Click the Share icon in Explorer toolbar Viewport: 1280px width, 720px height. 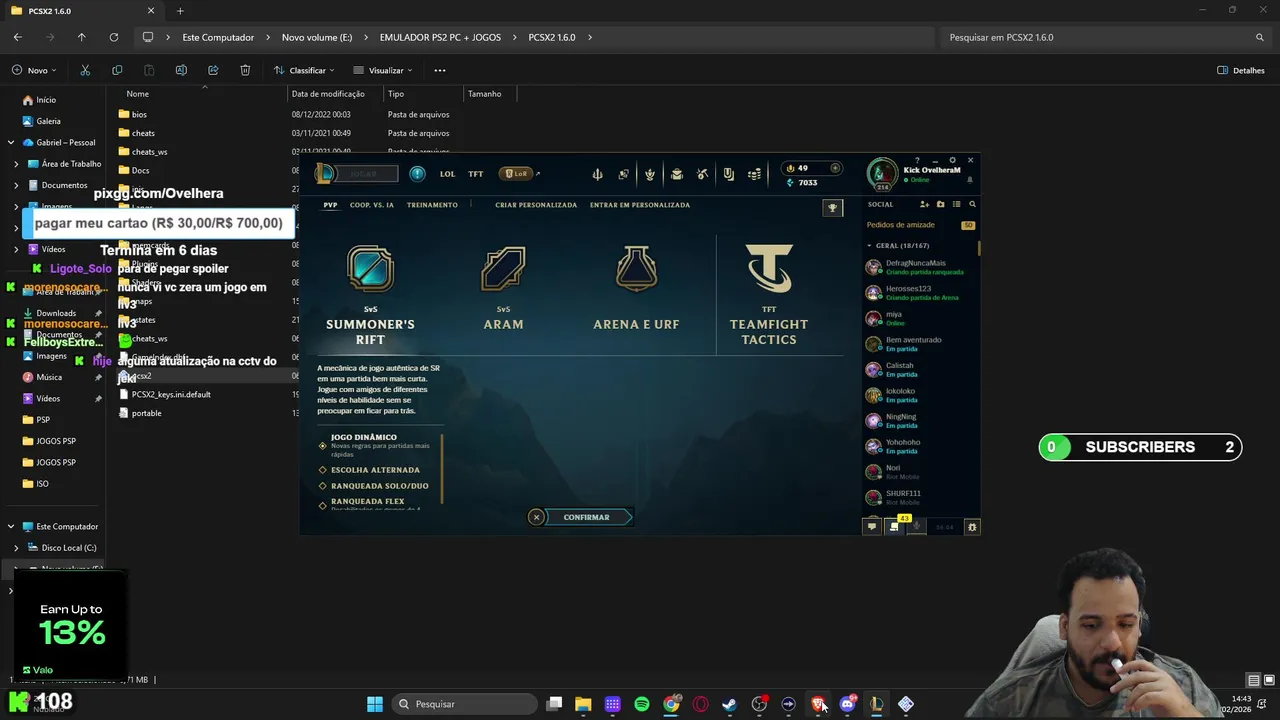[x=213, y=70]
